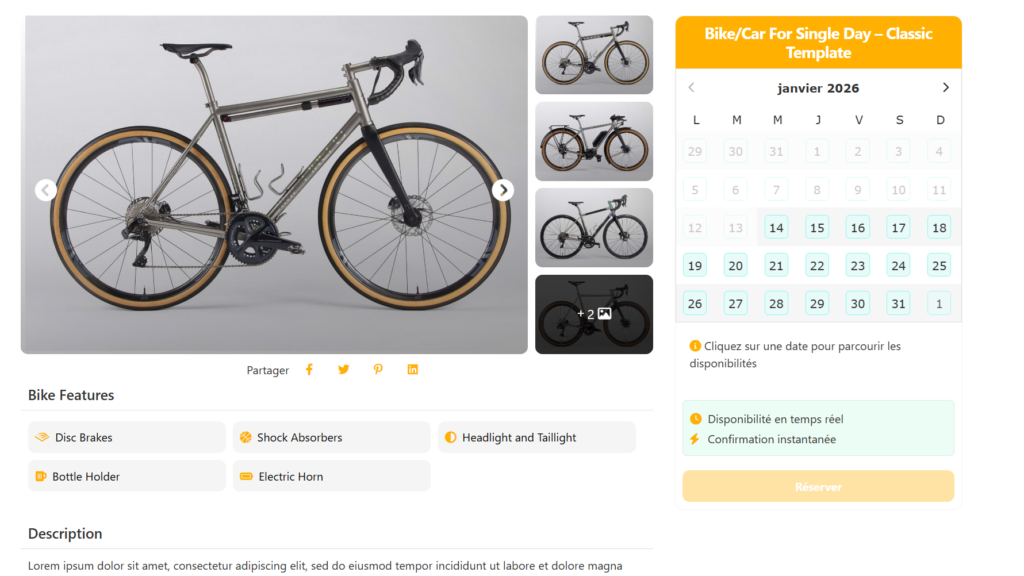Choose the 31st on calendar
The image size is (1024, 576).
[x=898, y=303]
